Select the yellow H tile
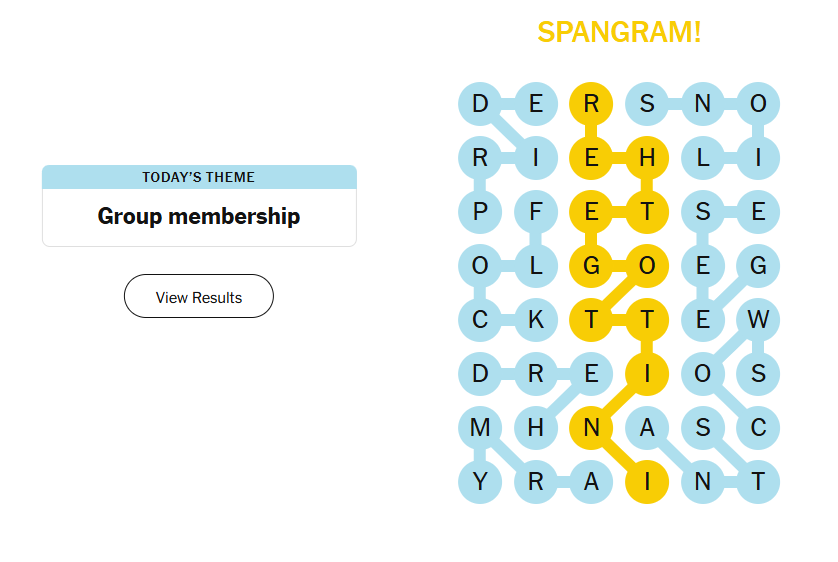Screen dimensions: 838x562 point(647,157)
